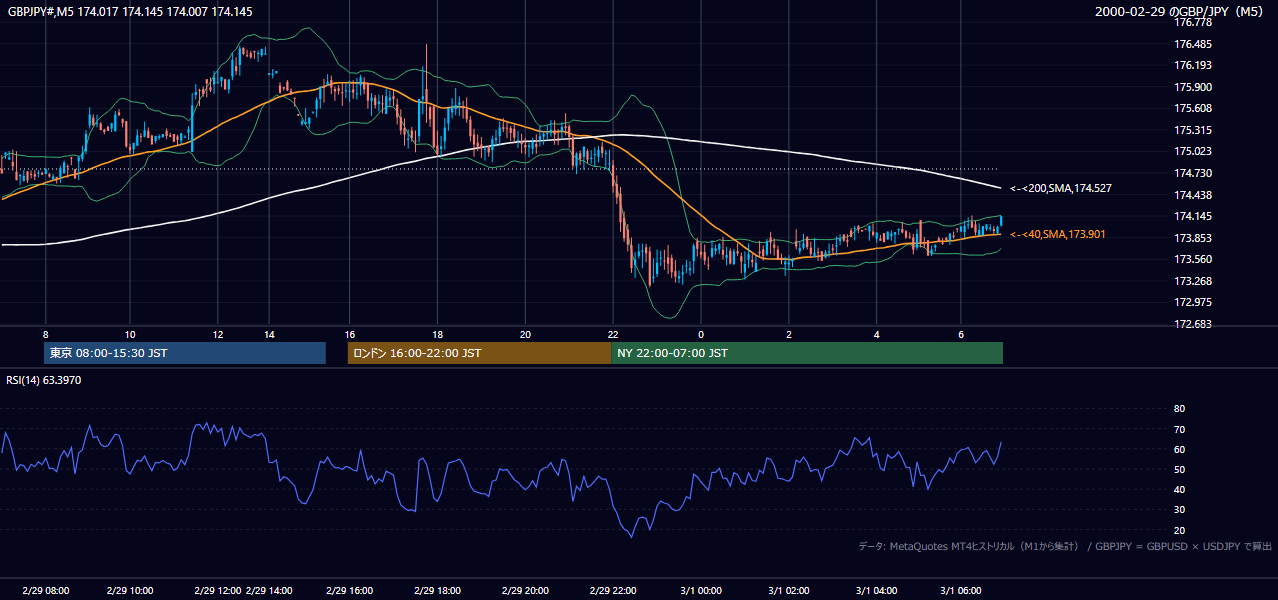
Task: Select the 173.560 price axis value
Action: pos(1193,259)
